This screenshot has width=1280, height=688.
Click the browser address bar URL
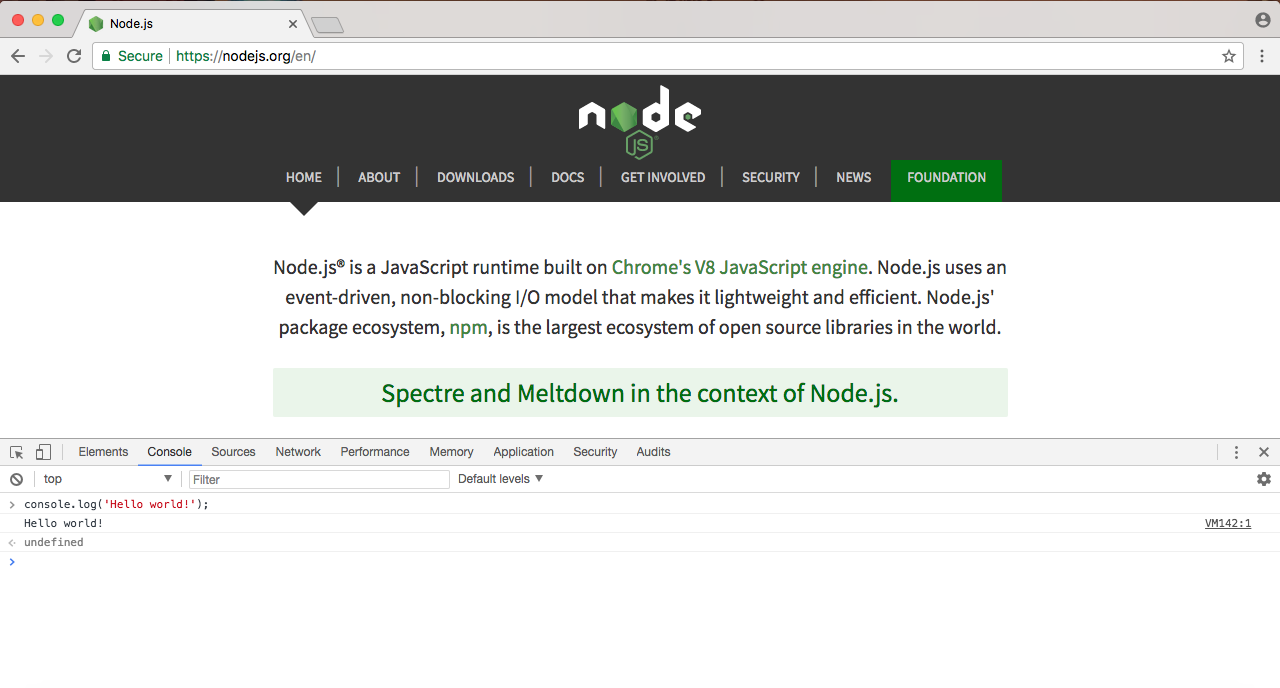[246, 56]
